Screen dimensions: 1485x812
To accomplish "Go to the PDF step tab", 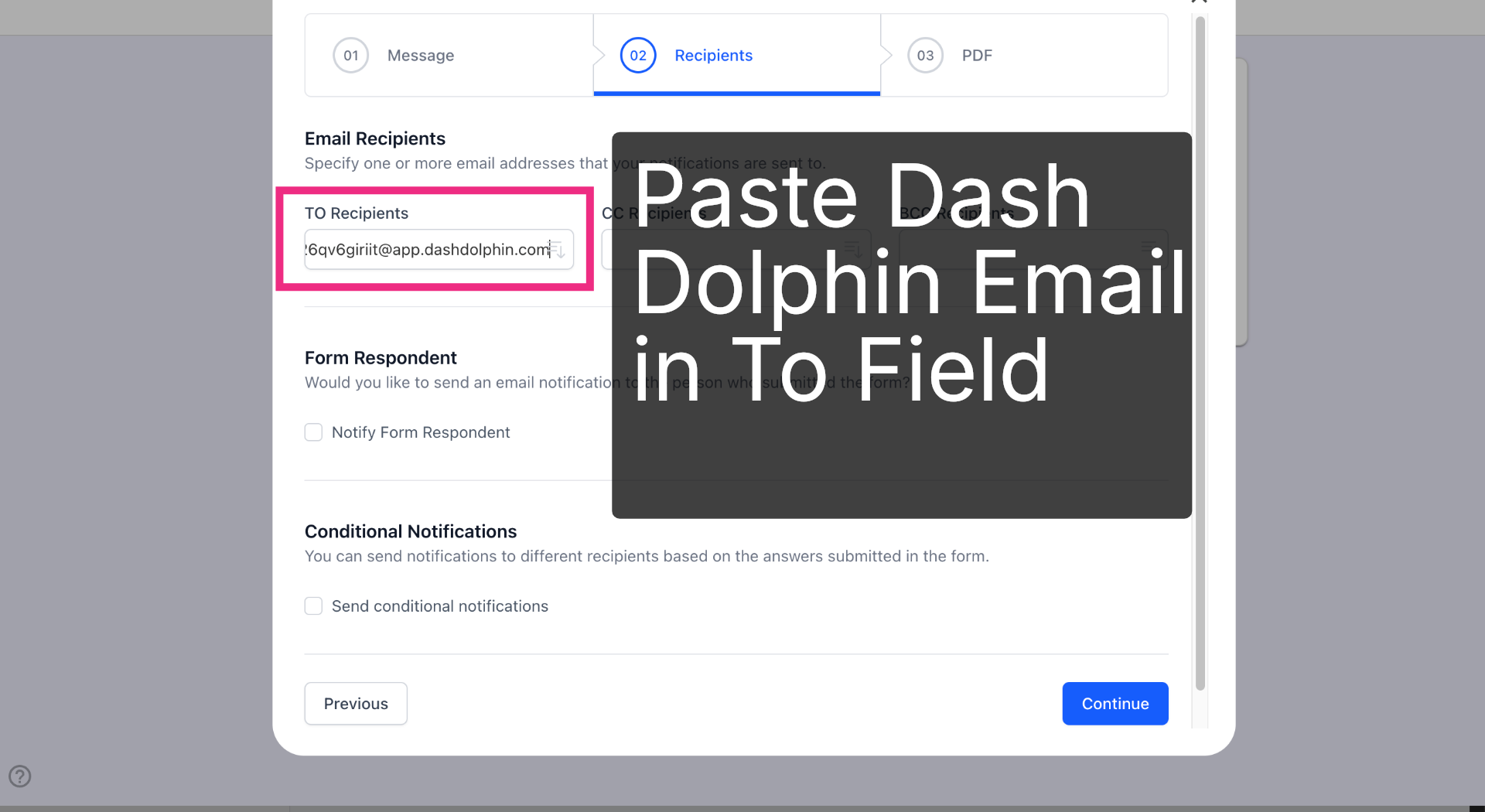I will tap(1024, 55).
